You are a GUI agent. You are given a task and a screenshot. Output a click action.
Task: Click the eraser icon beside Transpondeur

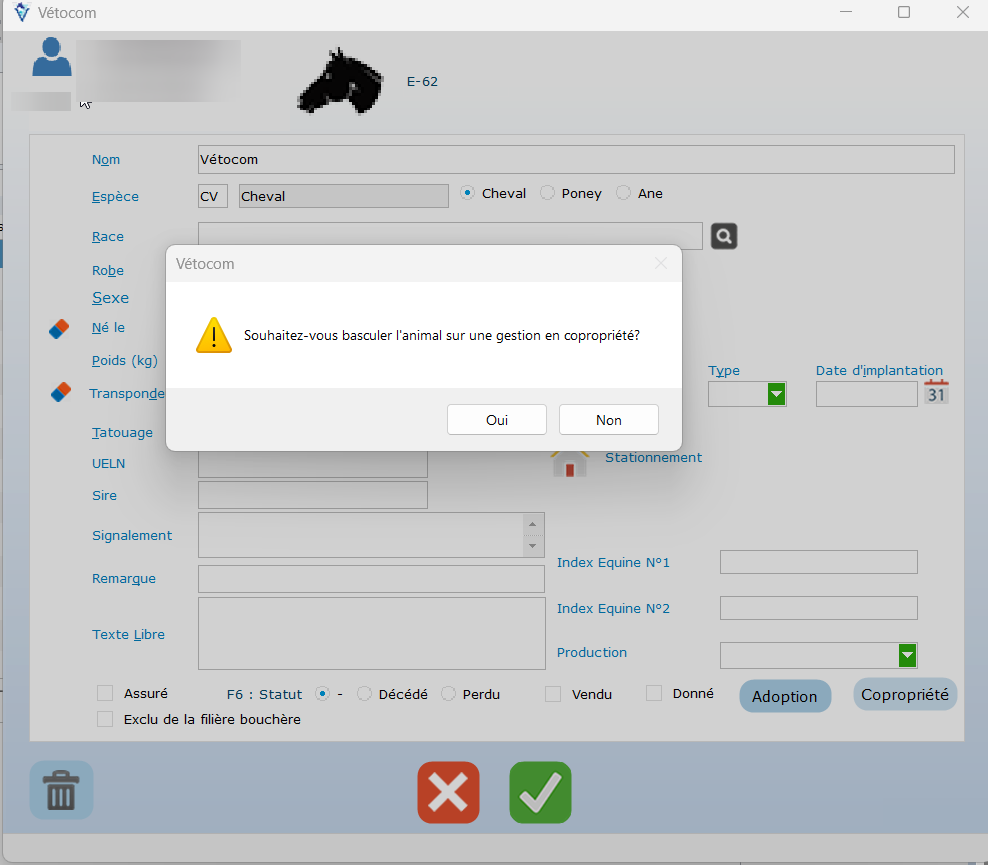[x=60, y=393]
